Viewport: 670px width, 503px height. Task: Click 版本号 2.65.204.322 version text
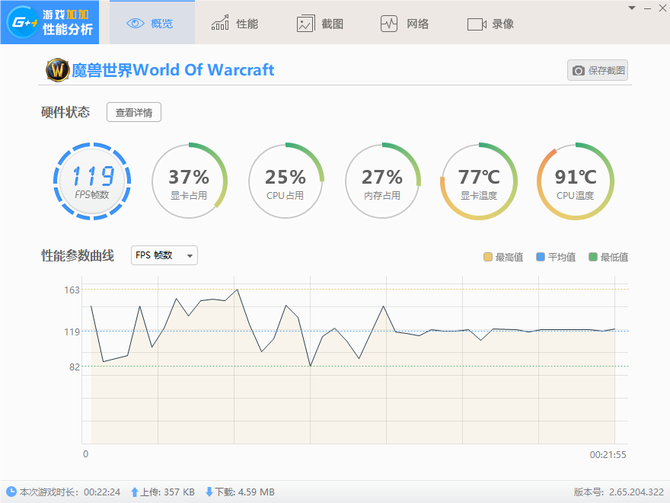pos(619,492)
